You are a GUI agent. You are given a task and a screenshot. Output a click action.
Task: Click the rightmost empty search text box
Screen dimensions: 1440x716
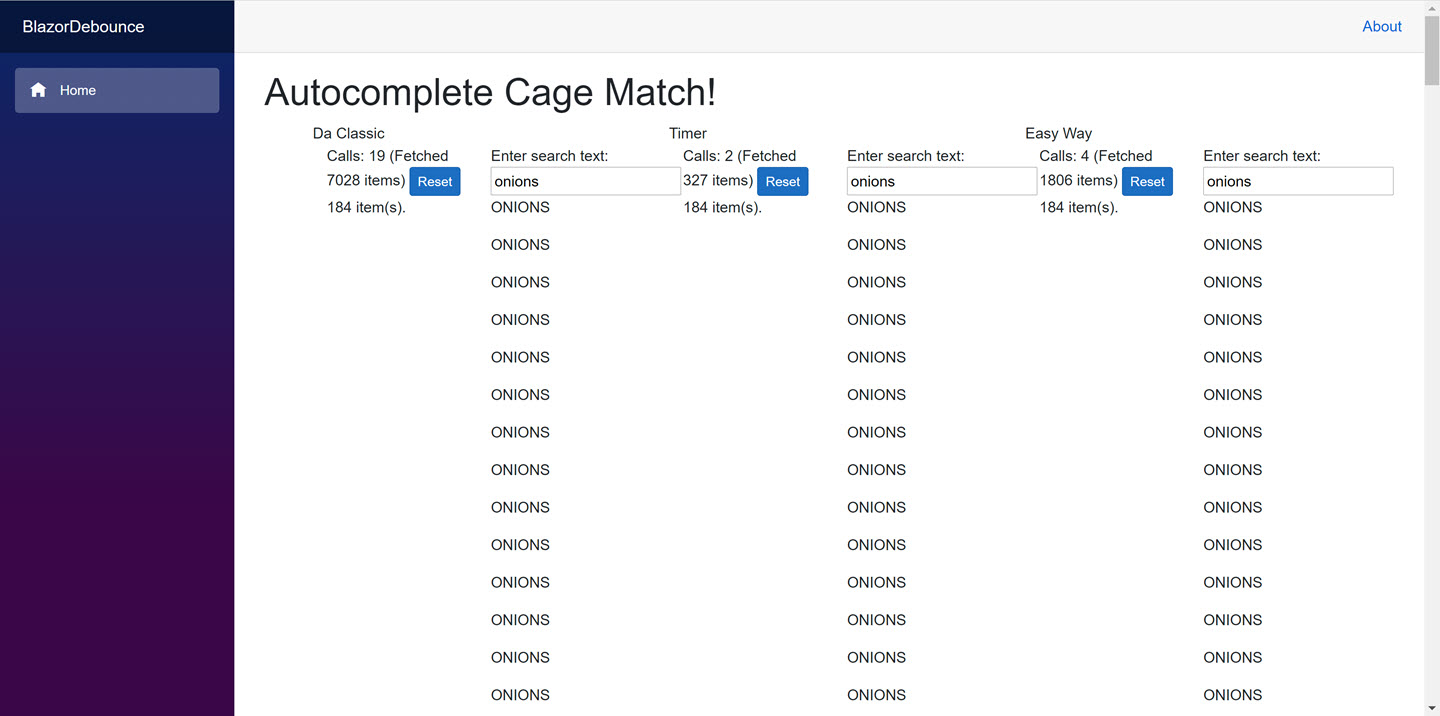click(x=1297, y=181)
